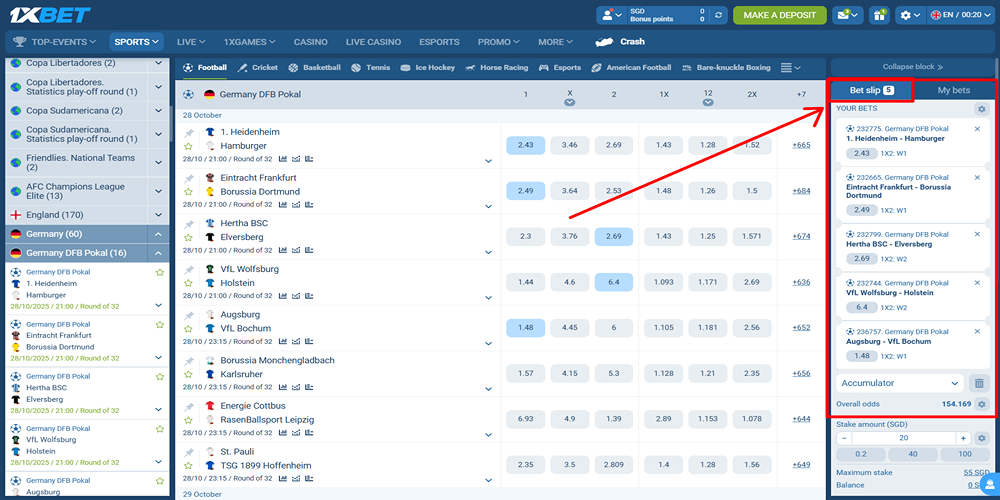1000x500 pixels.
Task: Open the Accumulator bet type dropdown
Action: pos(899,383)
